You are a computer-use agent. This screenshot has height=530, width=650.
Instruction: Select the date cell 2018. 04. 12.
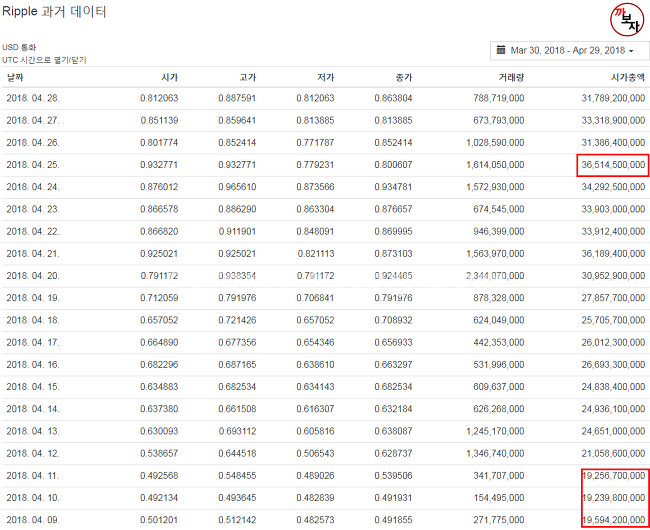33,453
